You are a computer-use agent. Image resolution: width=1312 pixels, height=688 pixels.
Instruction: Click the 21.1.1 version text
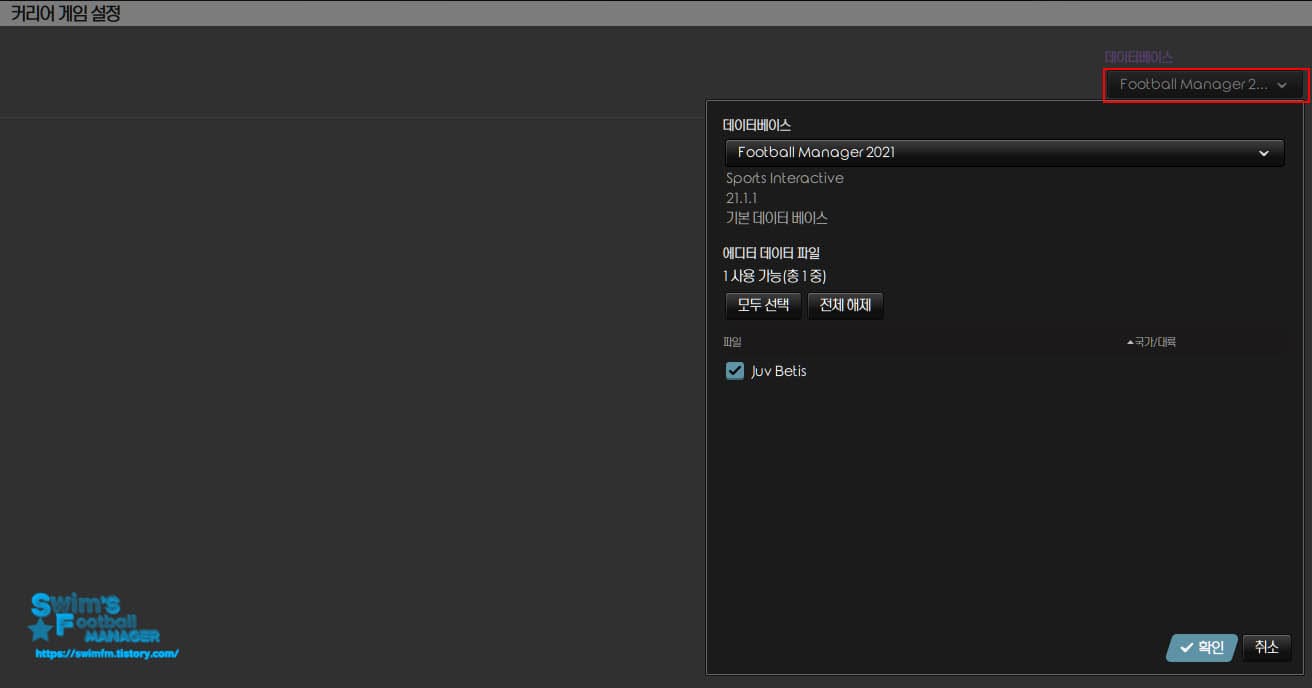tap(741, 198)
